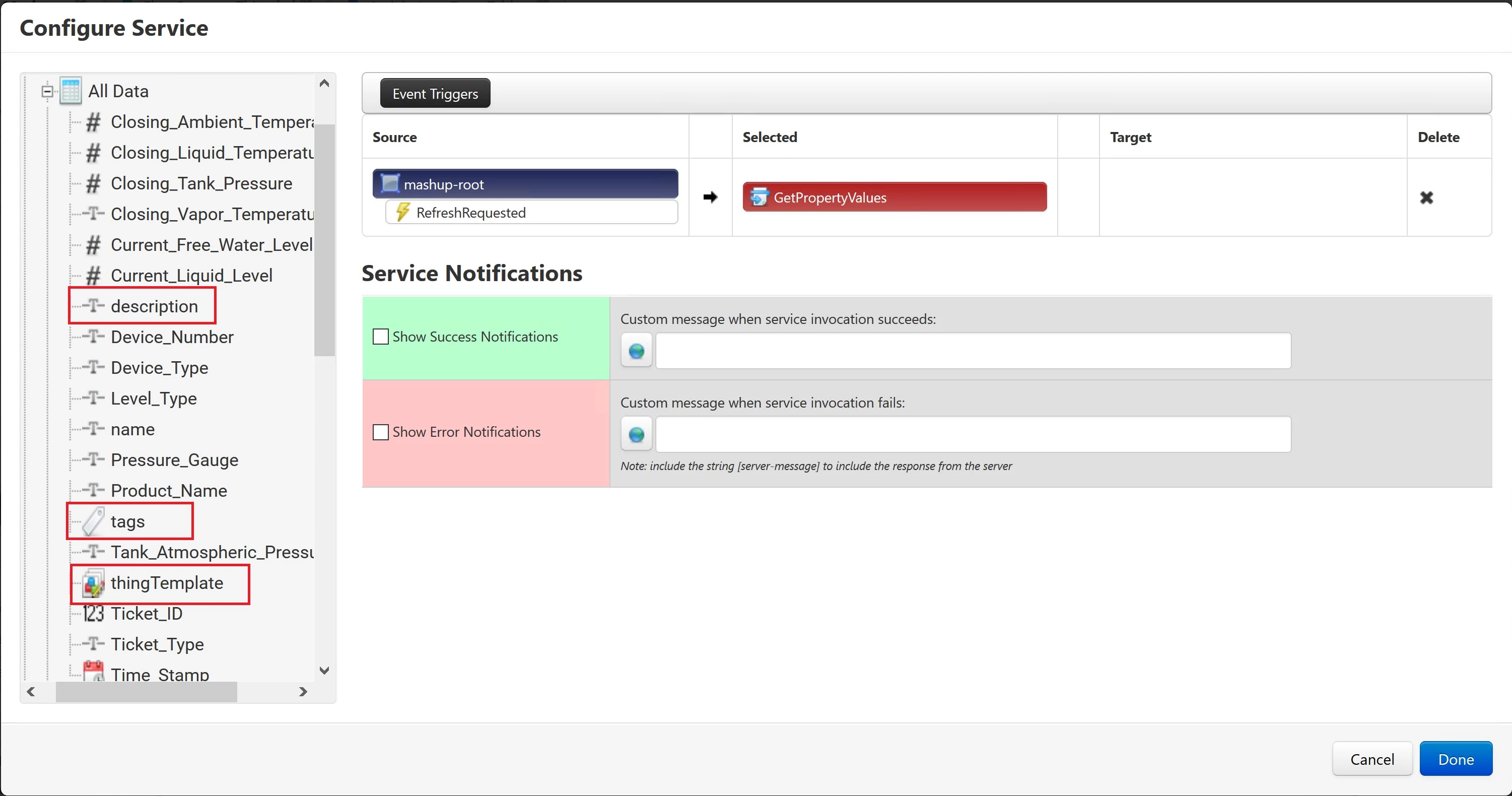The image size is (1512, 796).
Task: Click the tree vertical scrollbar thumb
Action: point(324,239)
